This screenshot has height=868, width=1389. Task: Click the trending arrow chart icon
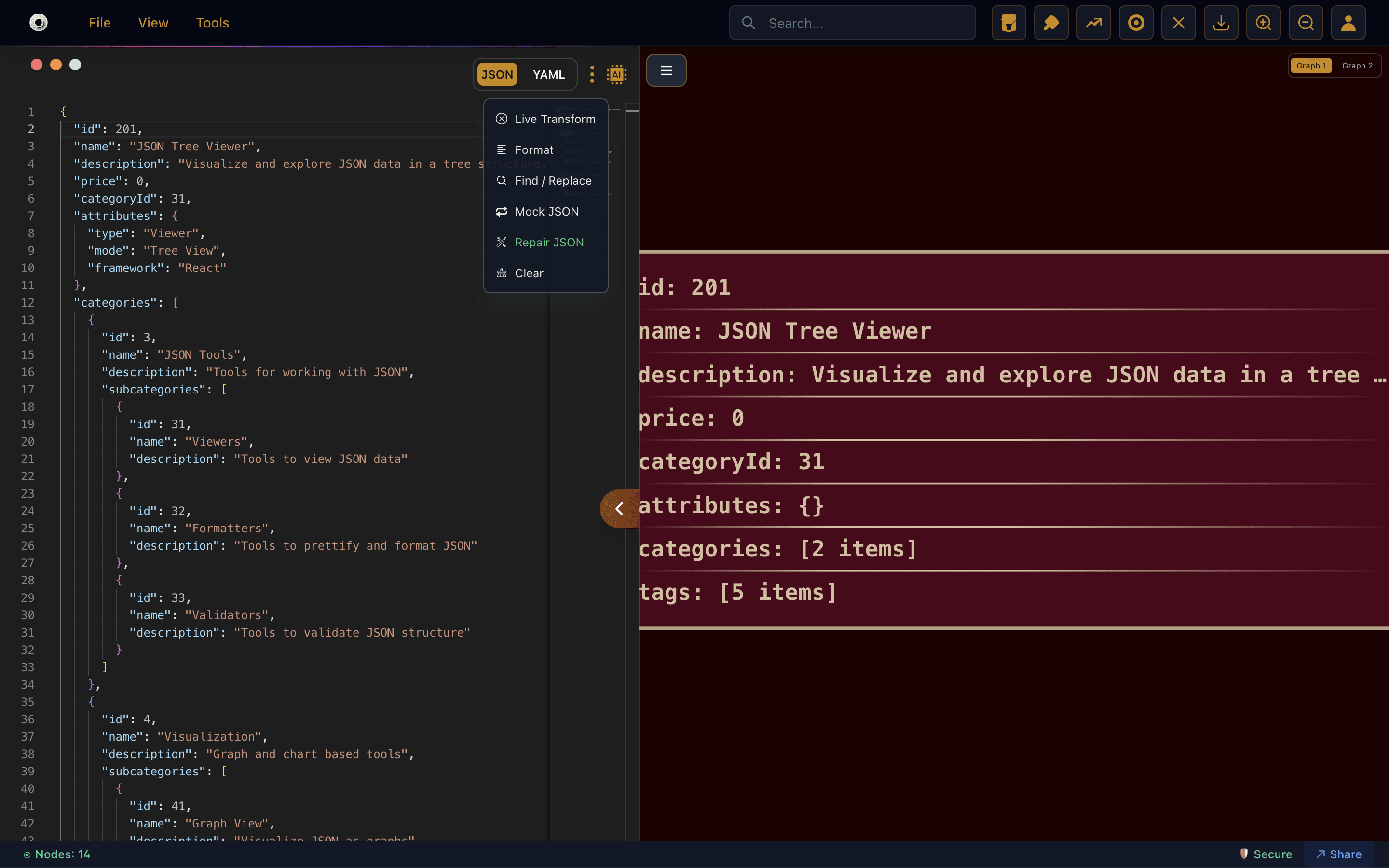[x=1093, y=23]
